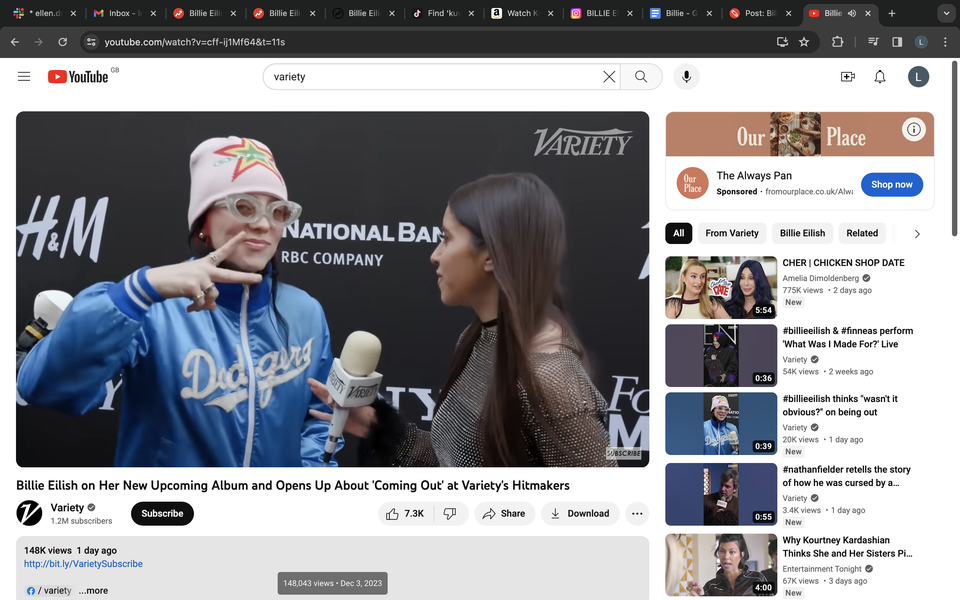The height and width of the screenshot is (600, 960).
Task: Switch to the Instagram 'BILLIE E' tab
Action: (x=603, y=13)
